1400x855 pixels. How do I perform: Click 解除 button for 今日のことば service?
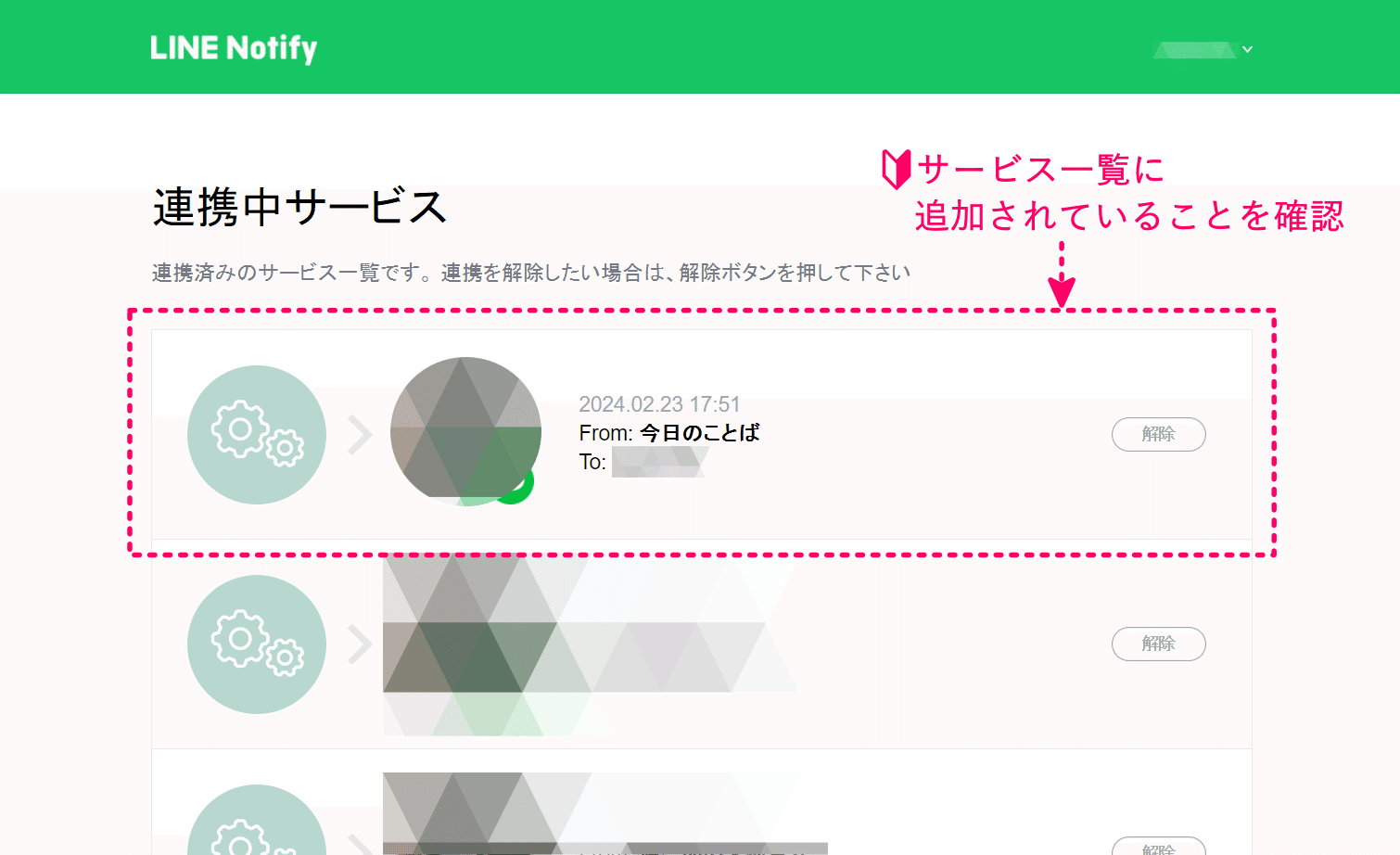1159,434
